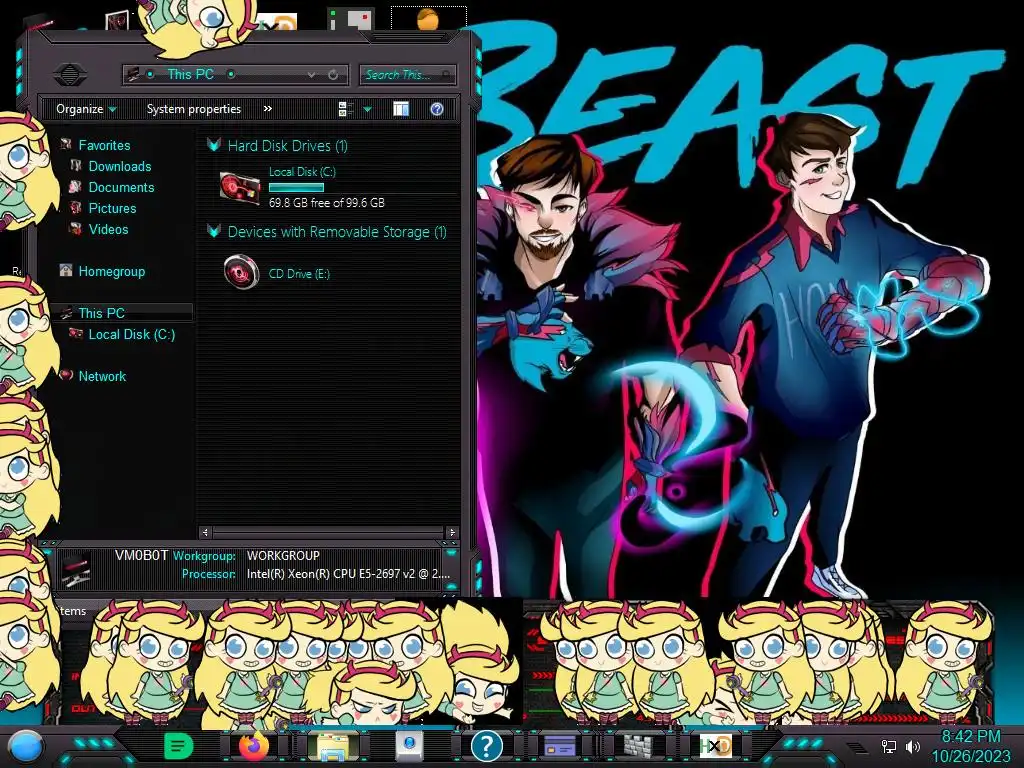Click the horizontal scrollbar left arrow
The height and width of the screenshot is (768, 1024).
click(x=205, y=532)
